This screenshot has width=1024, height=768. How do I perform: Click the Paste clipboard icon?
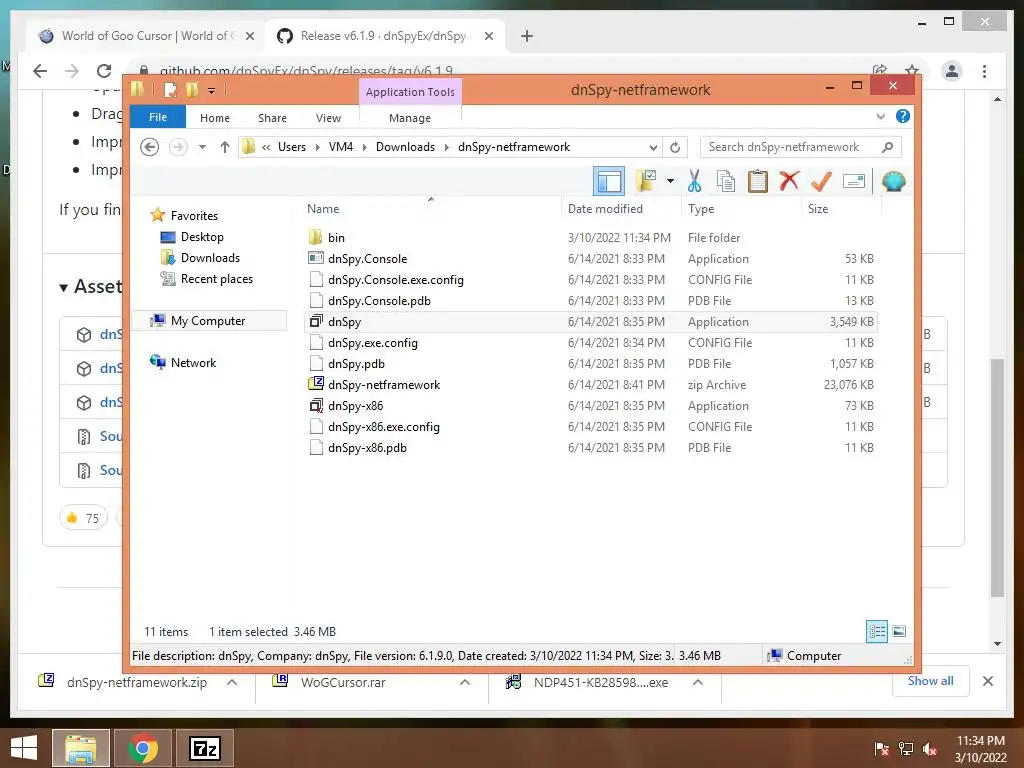click(758, 182)
